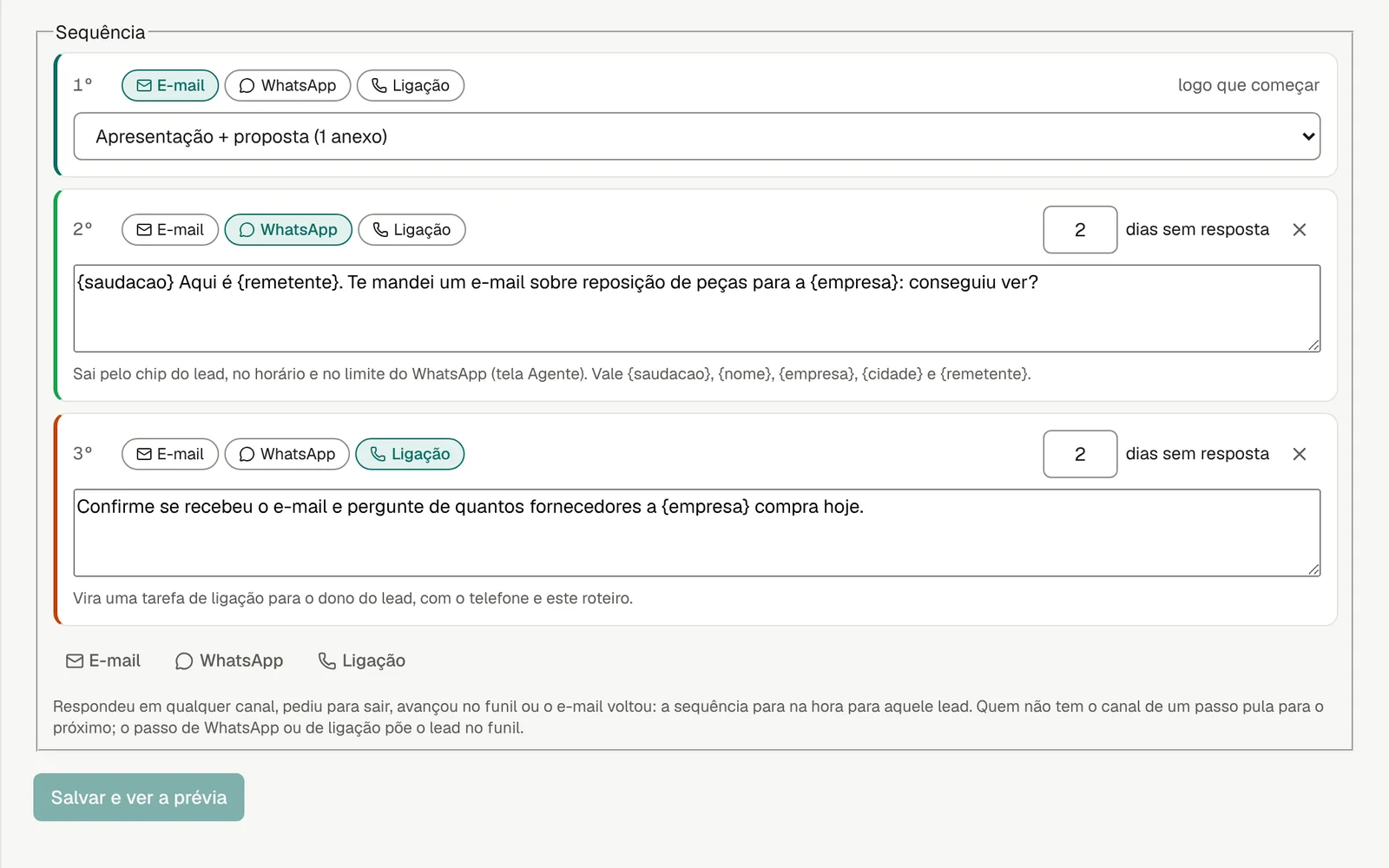Edit the call script text area

pyautogui.click(x=697, y=533)
